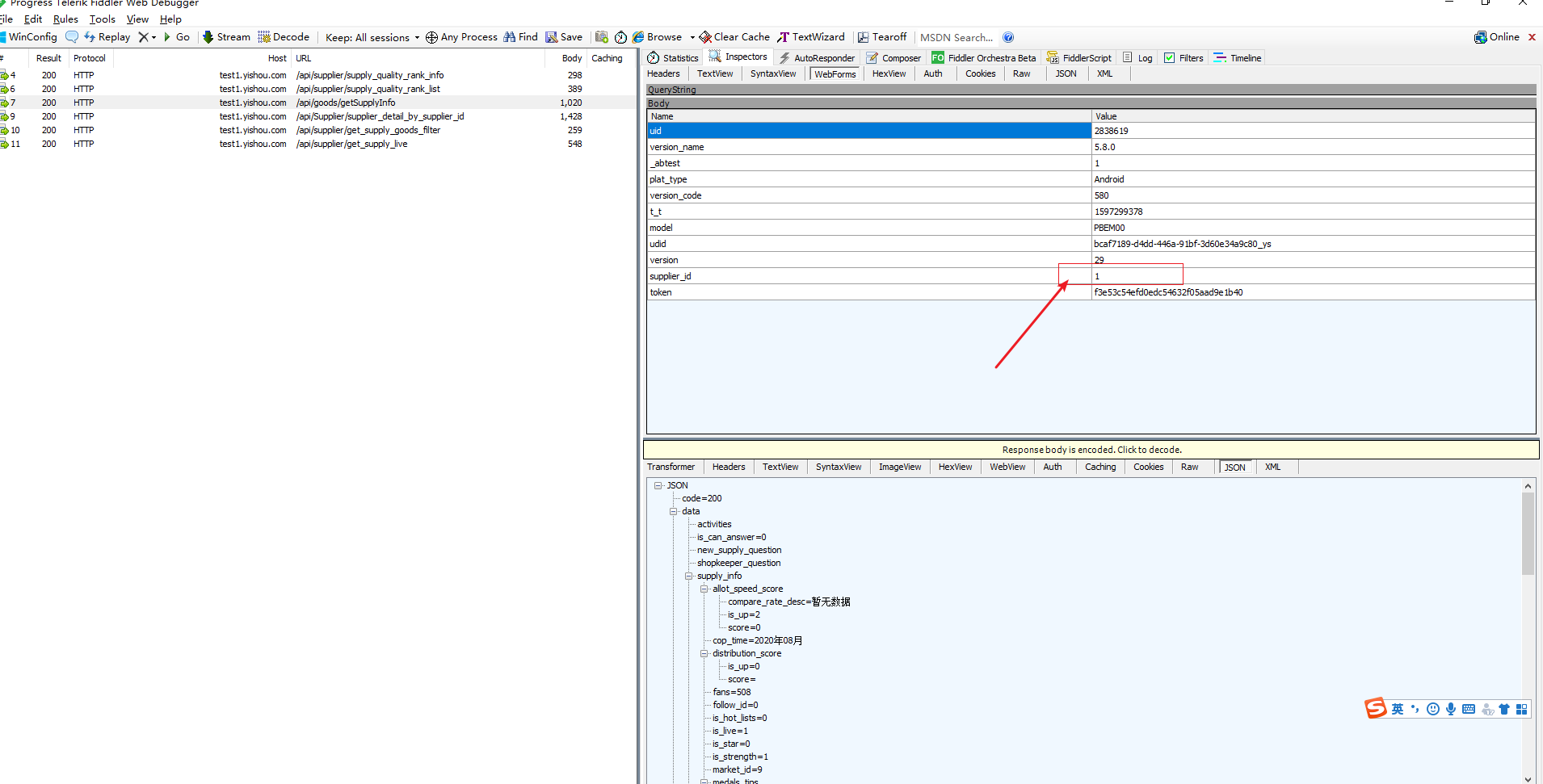The height and width of the screenshot is (784, 1543).
Task: Select session 7 getSupplyInfo row
Action: coord(318,103)
